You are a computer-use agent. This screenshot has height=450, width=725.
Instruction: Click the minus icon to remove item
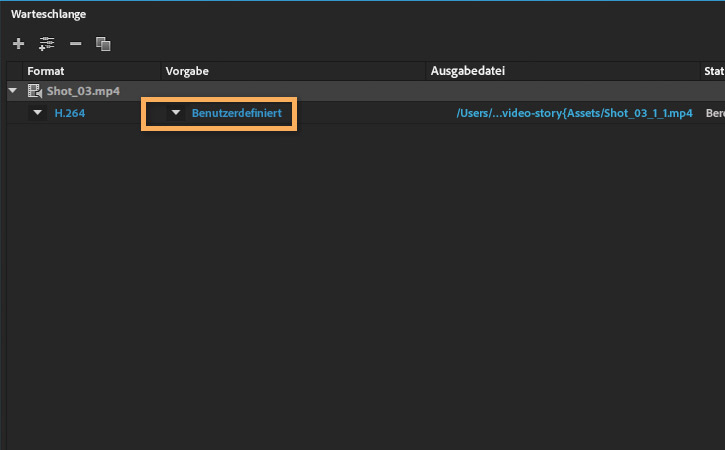tap(75, 44)
